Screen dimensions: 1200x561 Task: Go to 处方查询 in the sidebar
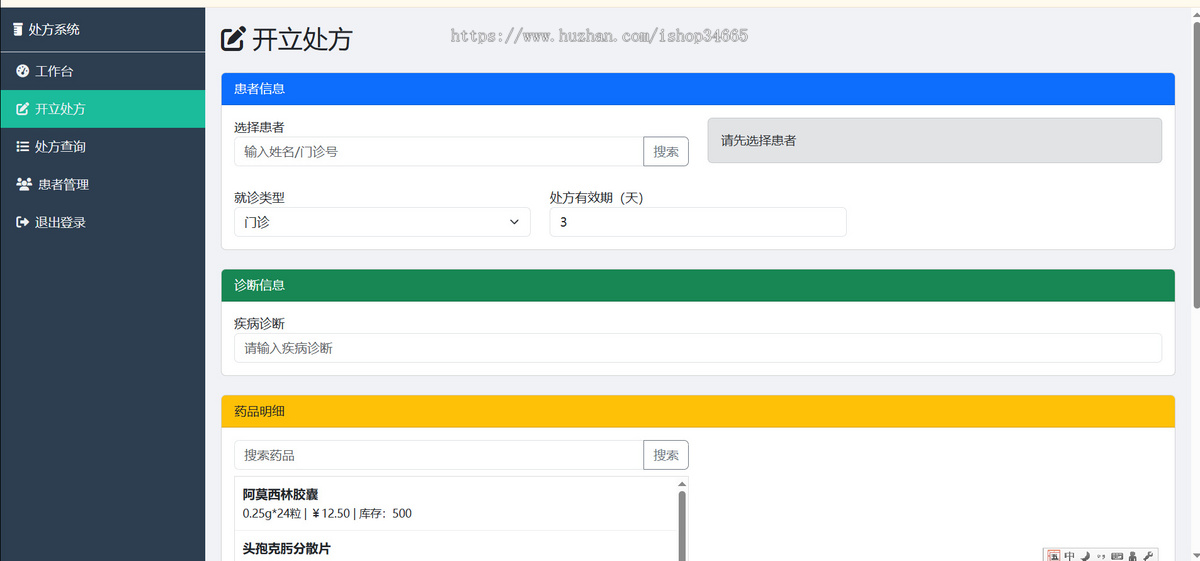[x=102, y=147]
